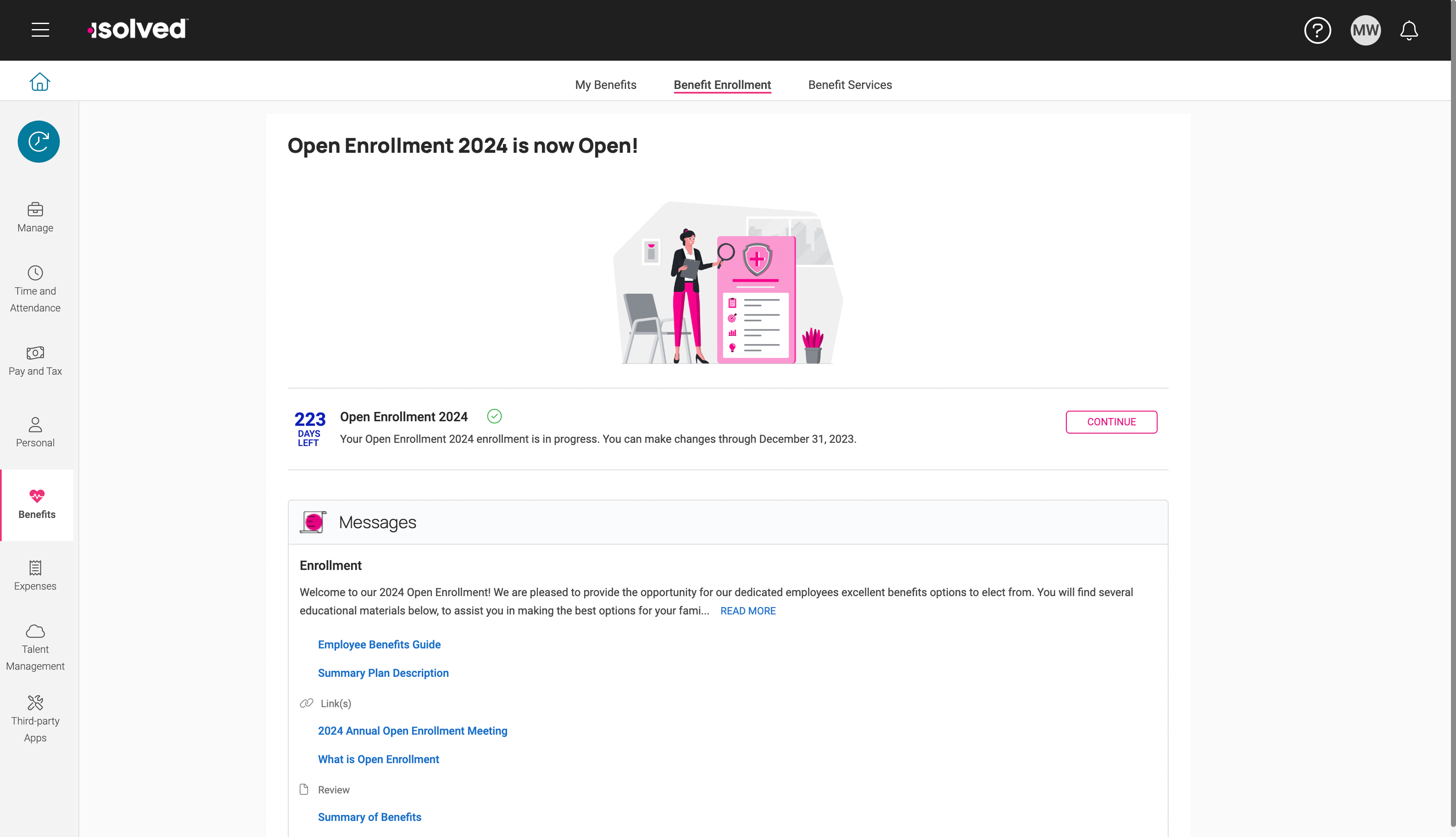Click the 'Open Enrollment 2024 is now Open!' heading
1456x837 pixels.
(463, 146)
